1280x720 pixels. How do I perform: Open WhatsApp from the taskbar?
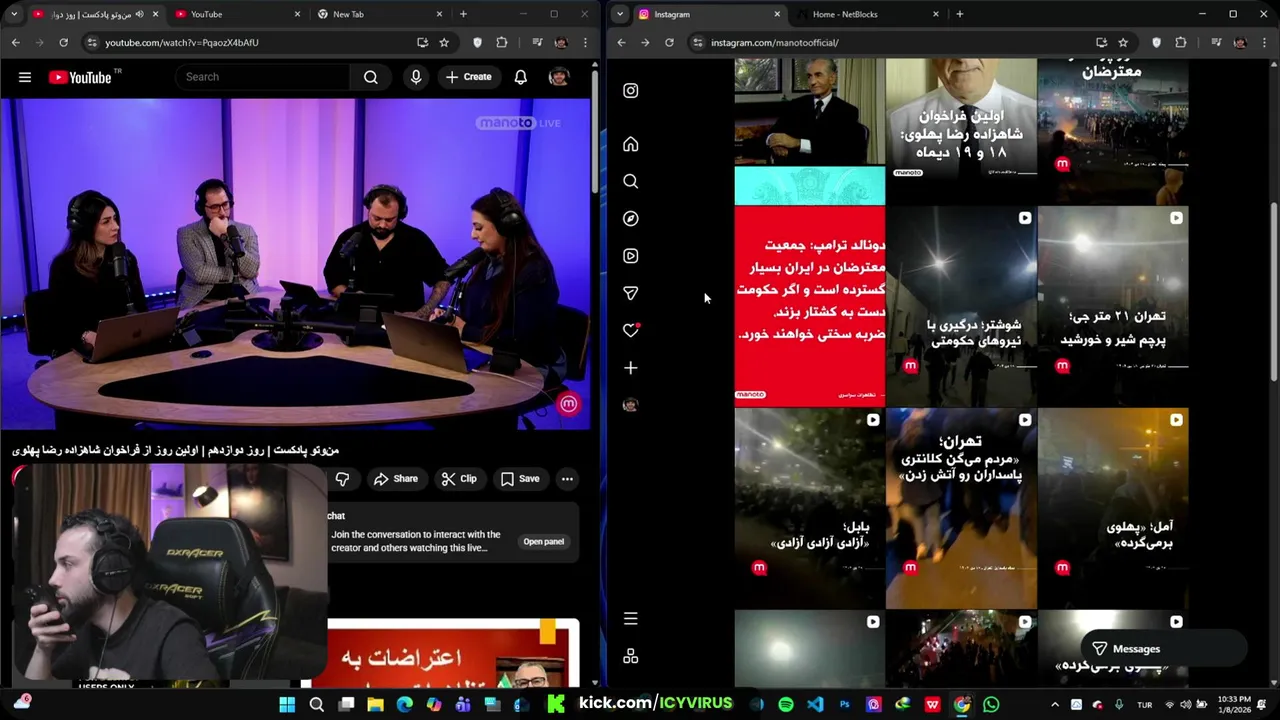click(991, 705)
